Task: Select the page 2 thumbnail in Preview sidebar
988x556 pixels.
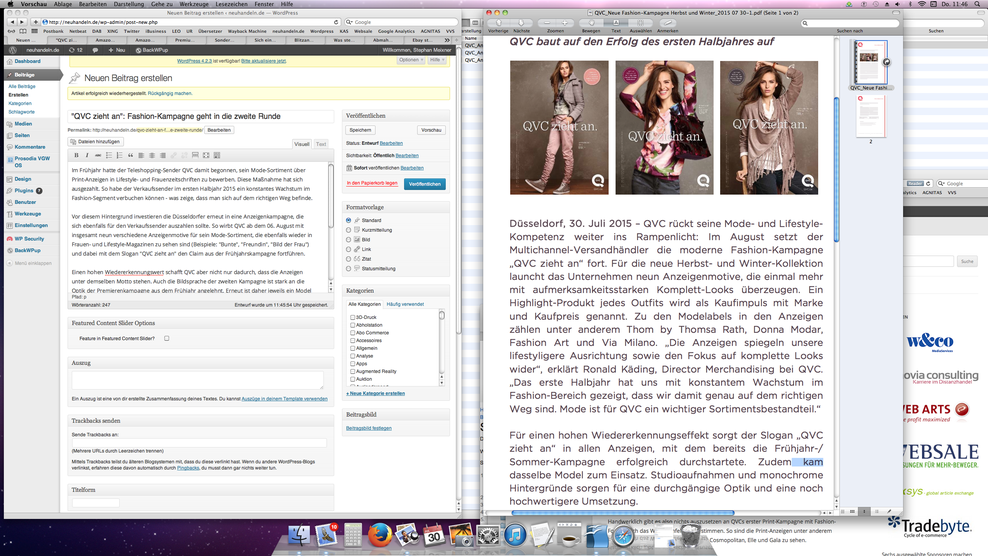Action: [871, 117]
